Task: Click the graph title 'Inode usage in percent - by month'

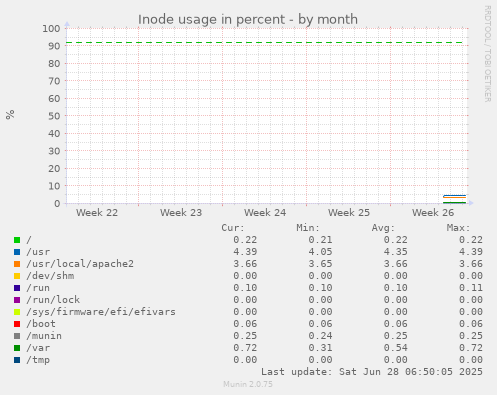Action: (x=248, y=20)
